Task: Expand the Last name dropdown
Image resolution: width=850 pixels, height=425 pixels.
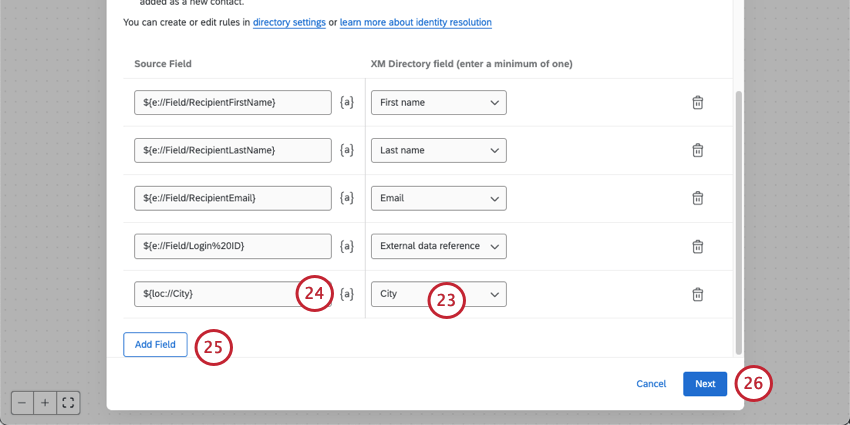Action: [439, 150]
